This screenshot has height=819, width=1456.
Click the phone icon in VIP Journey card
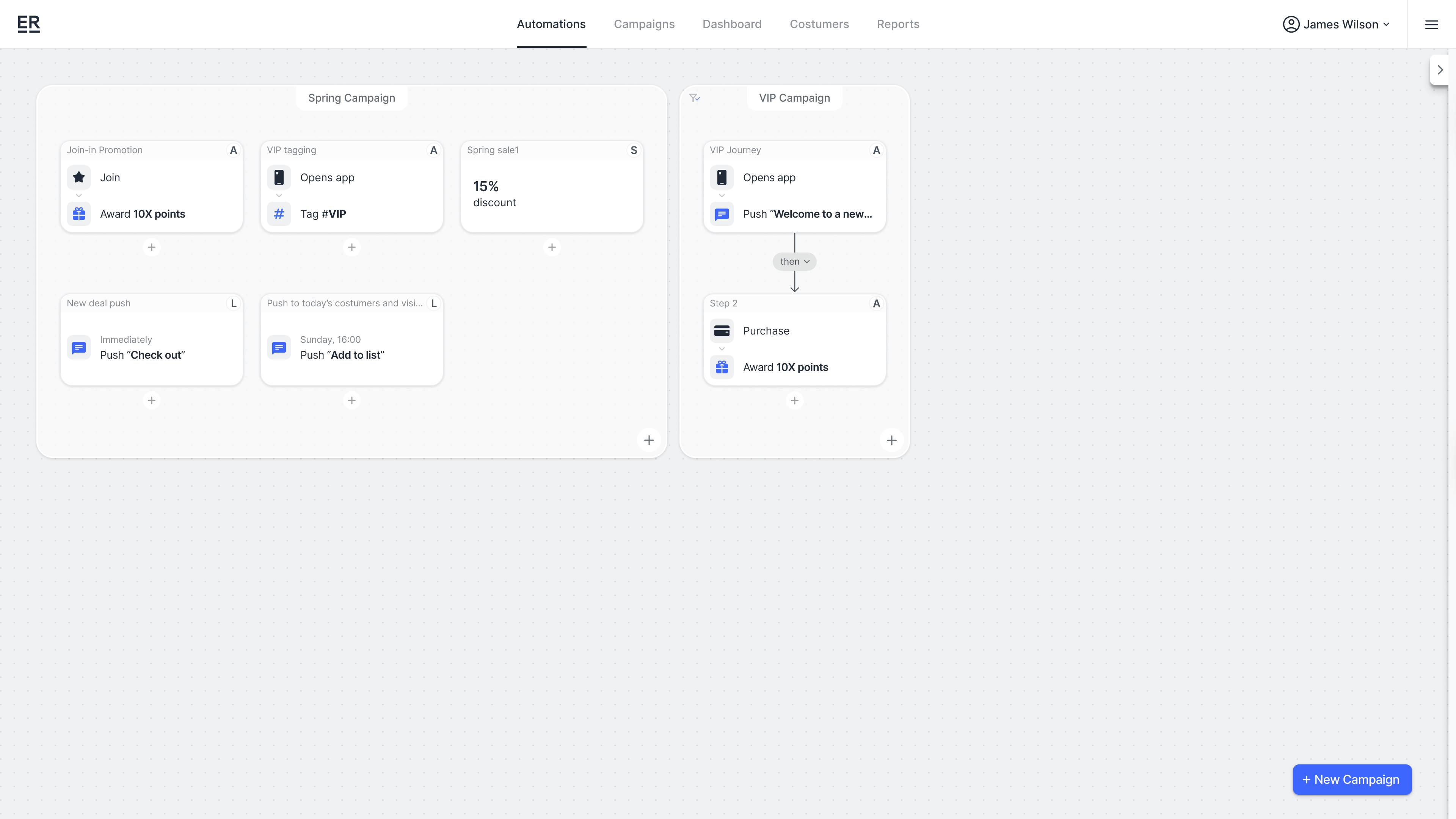click(x=722, y=177)
